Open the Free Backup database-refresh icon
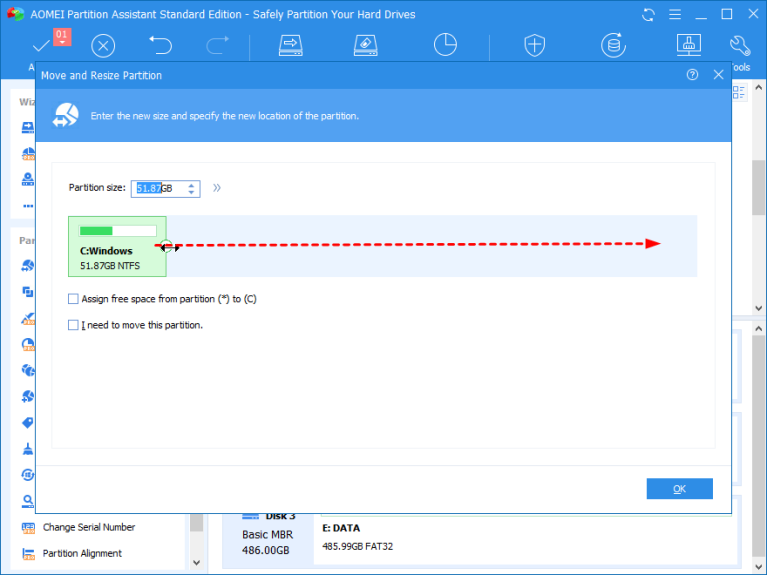The height and width of the screenshot is (576, 768). pos(613,46)
